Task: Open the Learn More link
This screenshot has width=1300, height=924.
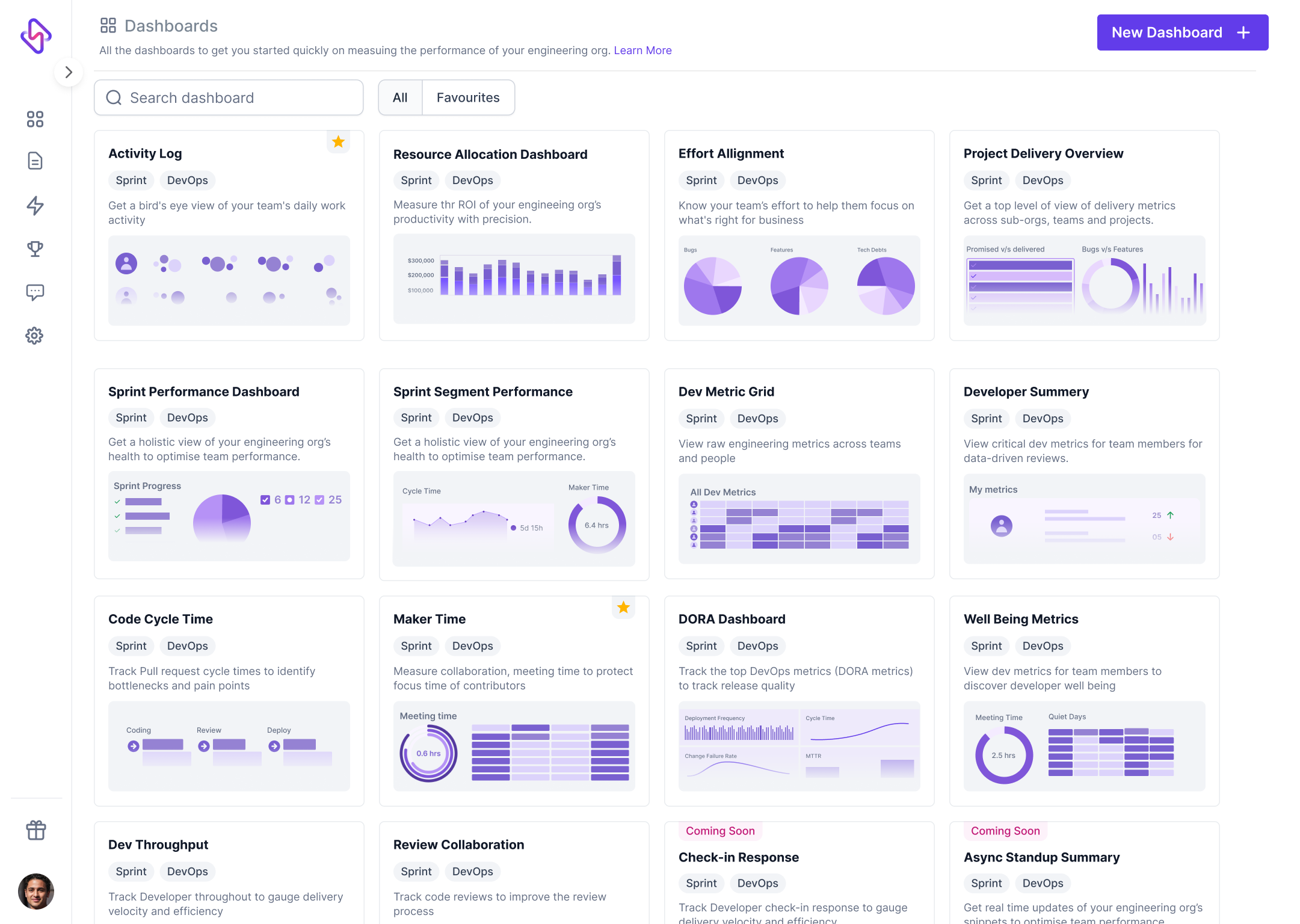Action: (642, 51)
